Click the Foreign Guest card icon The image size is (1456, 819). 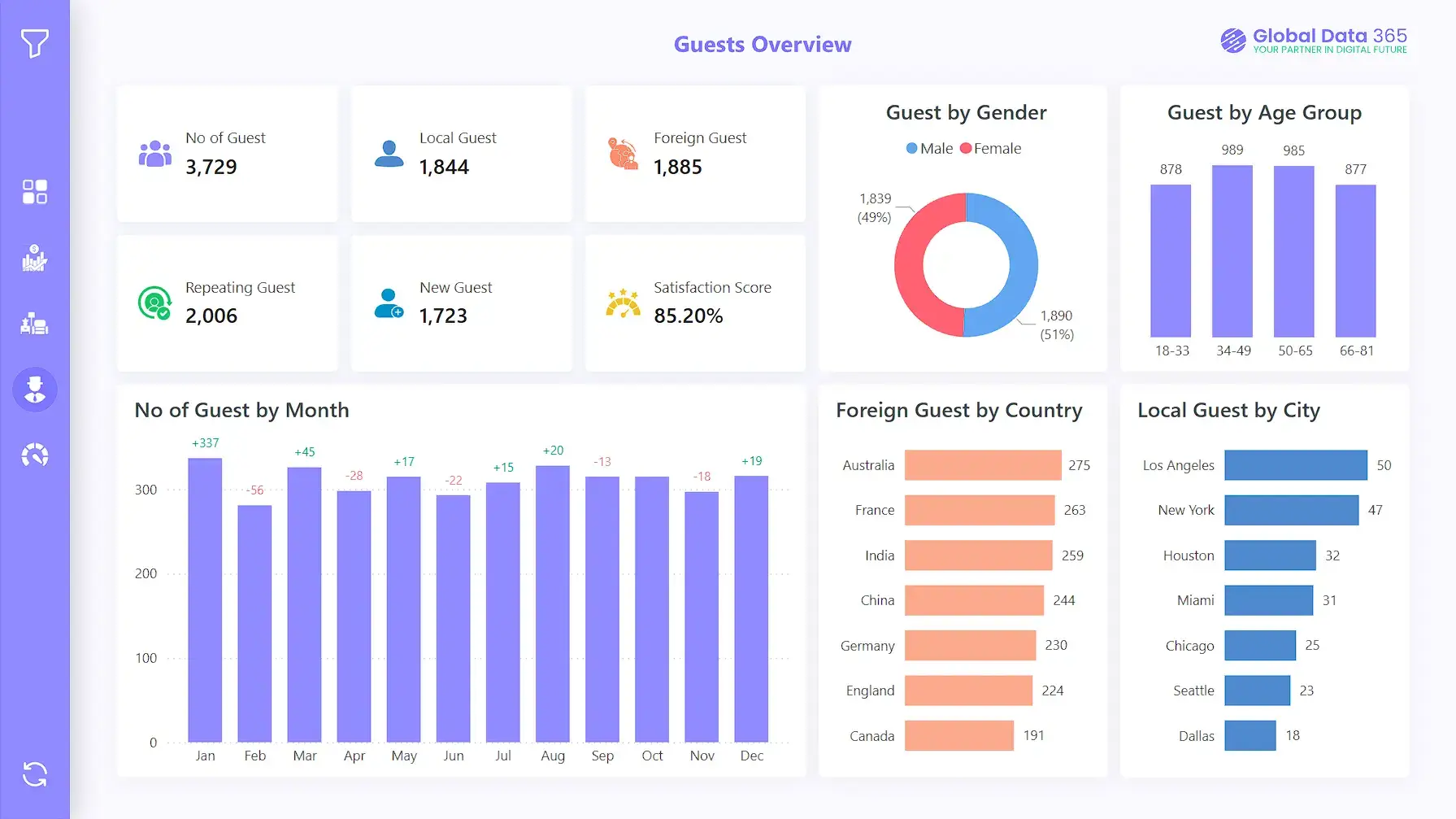coord(623,153)
